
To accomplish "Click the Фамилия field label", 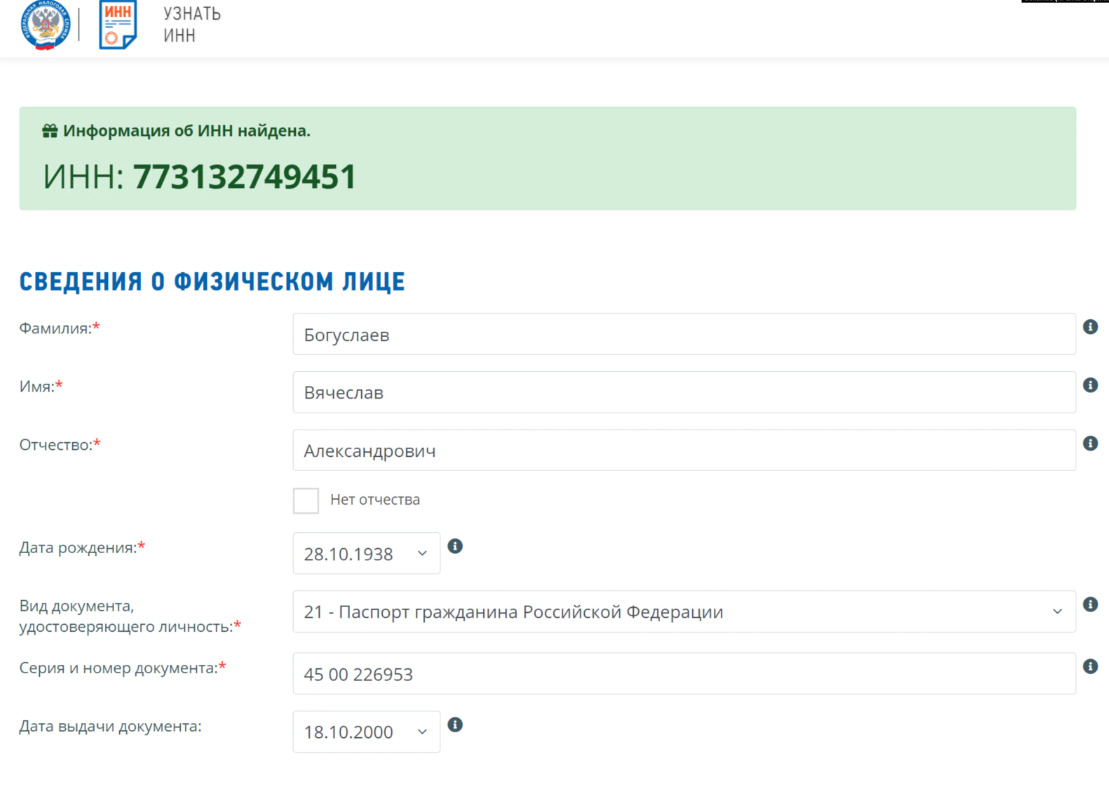I will click(x=59, y=328).
